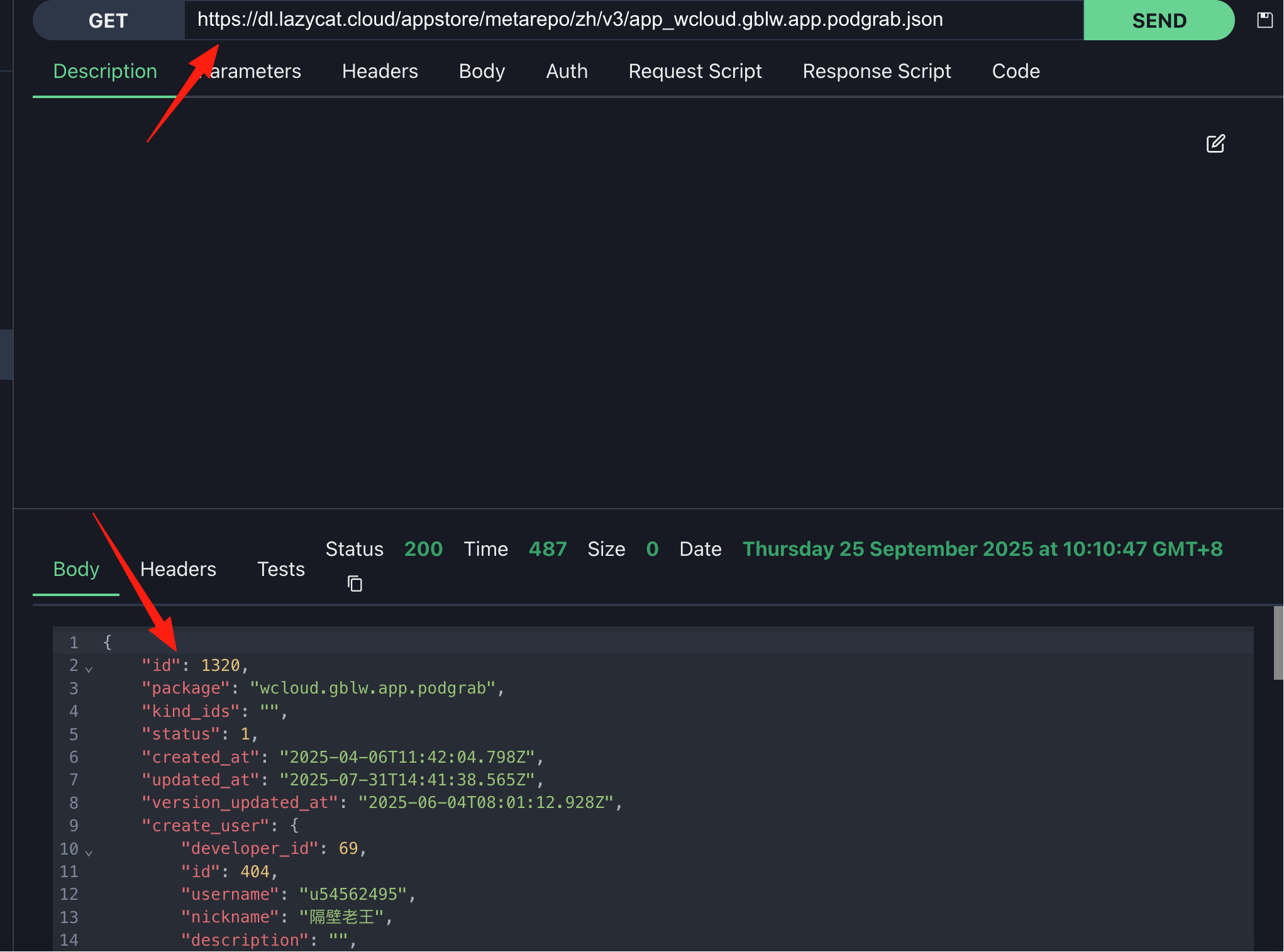Click the package value "wcloud.gblw.app.podgrab"

point(374,688)
